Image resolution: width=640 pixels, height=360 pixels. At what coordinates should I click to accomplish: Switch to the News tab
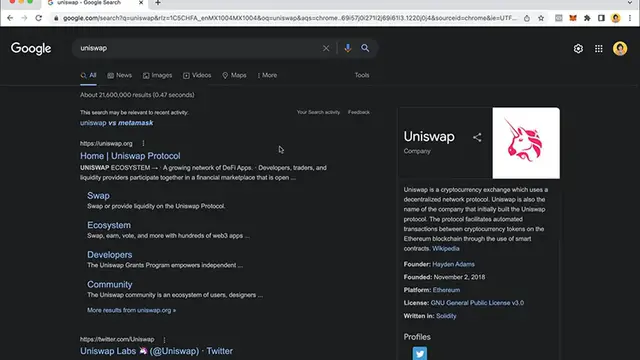[x=120, y=76]
